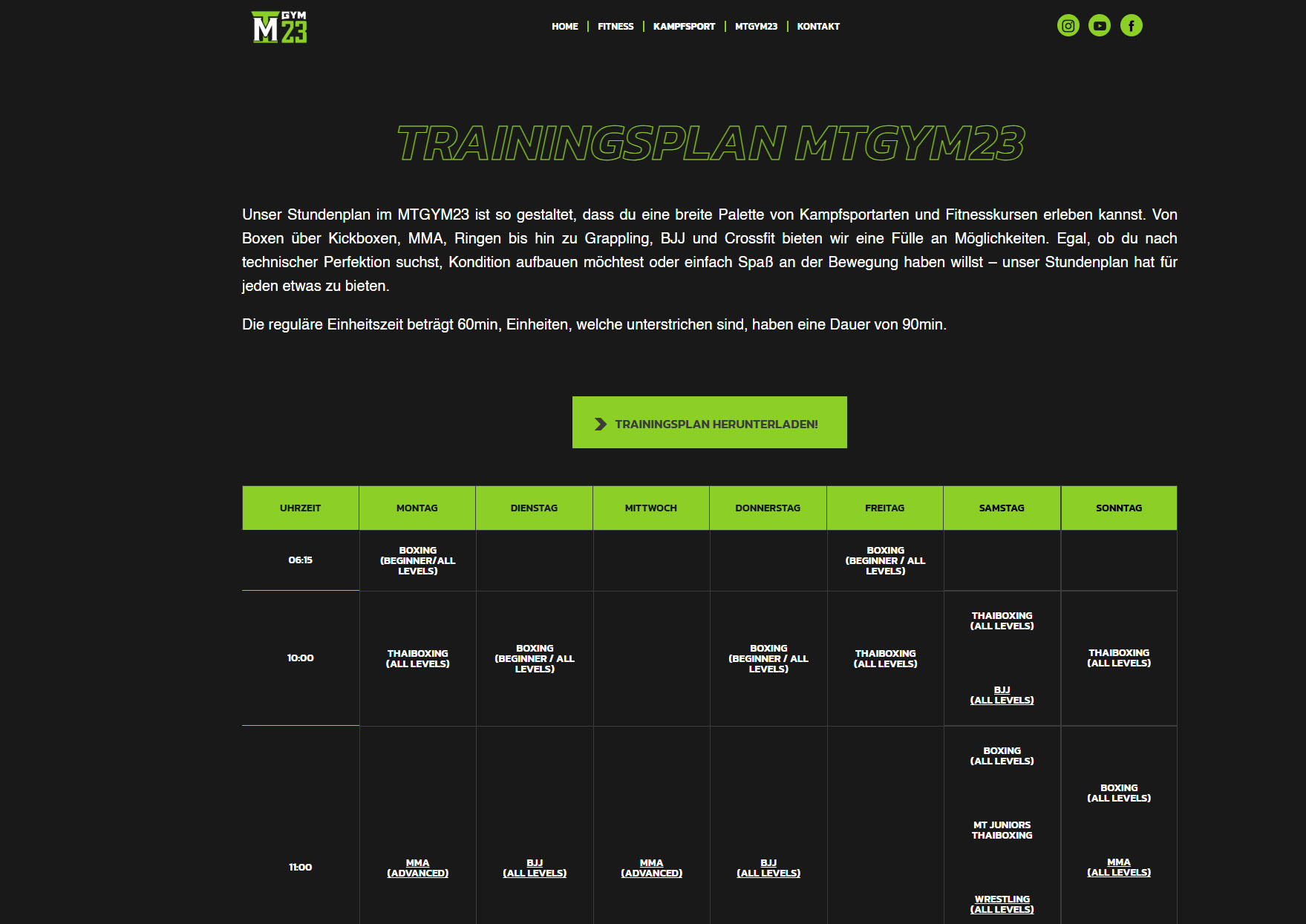Viewport: 1306px width, 924px height.
Task: Click Sunday 11:00 MMA entry
Action: point(1119,867)
